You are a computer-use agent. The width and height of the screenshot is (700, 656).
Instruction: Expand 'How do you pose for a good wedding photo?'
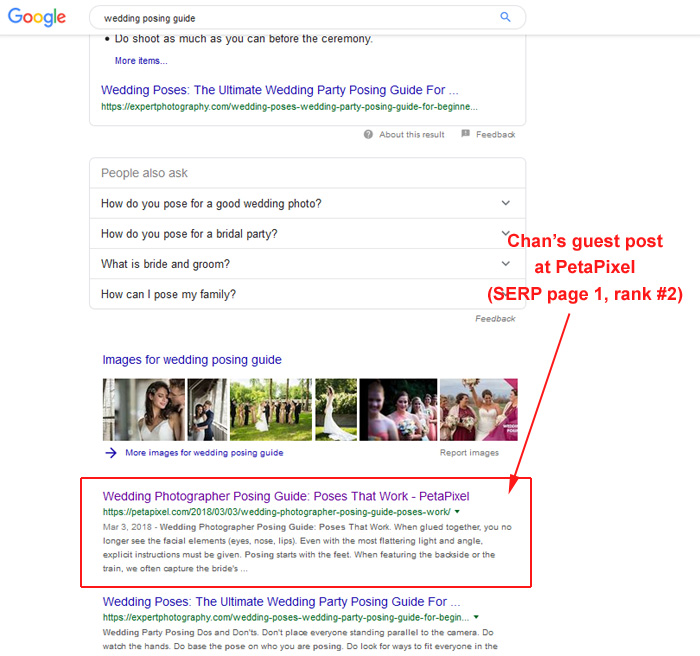point(505,203)
